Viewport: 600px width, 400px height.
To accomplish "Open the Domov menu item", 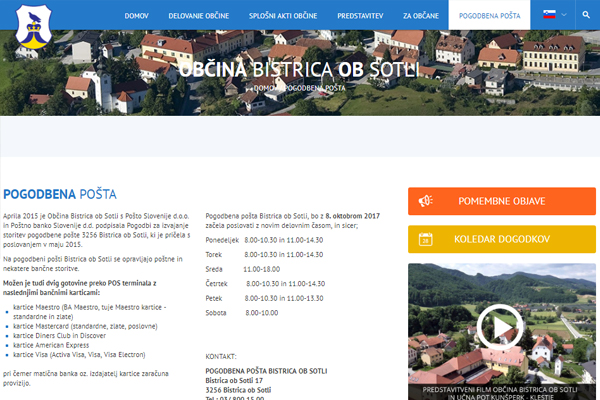I will [137, 15].
